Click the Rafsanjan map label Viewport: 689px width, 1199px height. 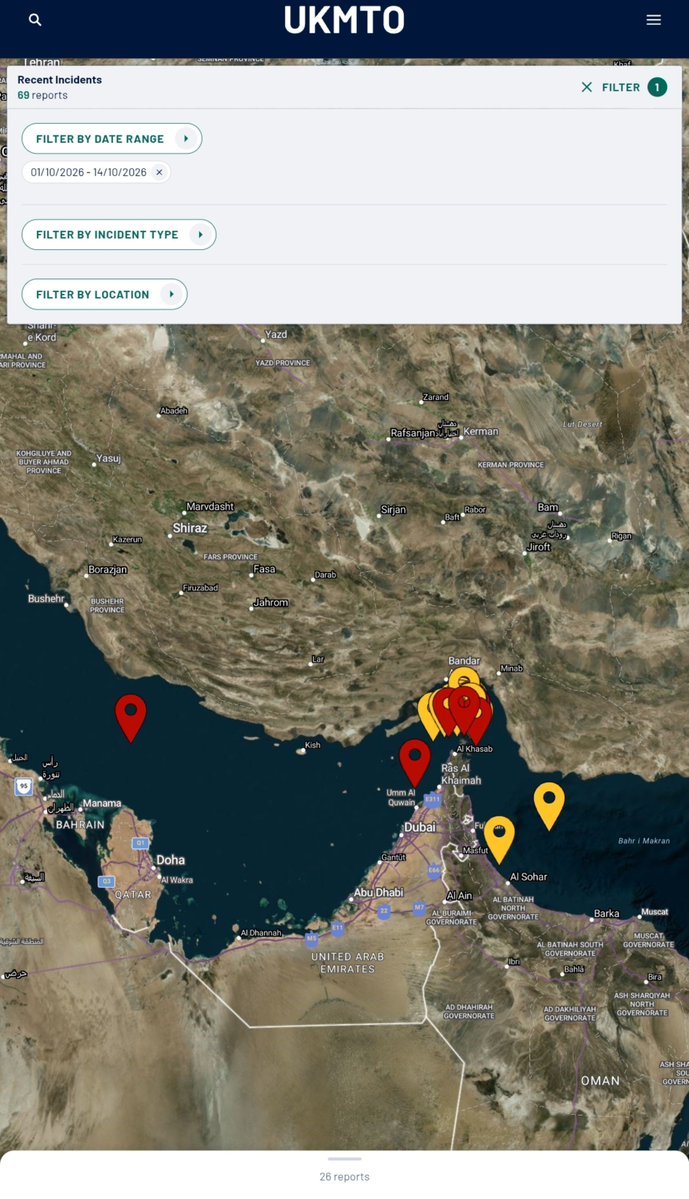(413, 433)
